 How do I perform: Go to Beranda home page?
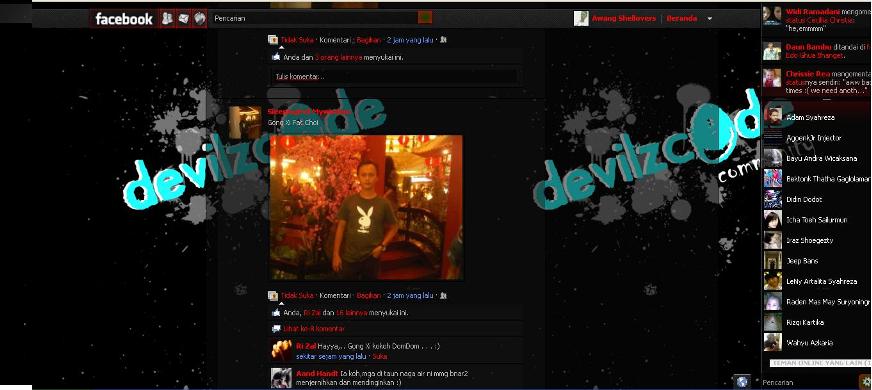(x=681, y=18)
